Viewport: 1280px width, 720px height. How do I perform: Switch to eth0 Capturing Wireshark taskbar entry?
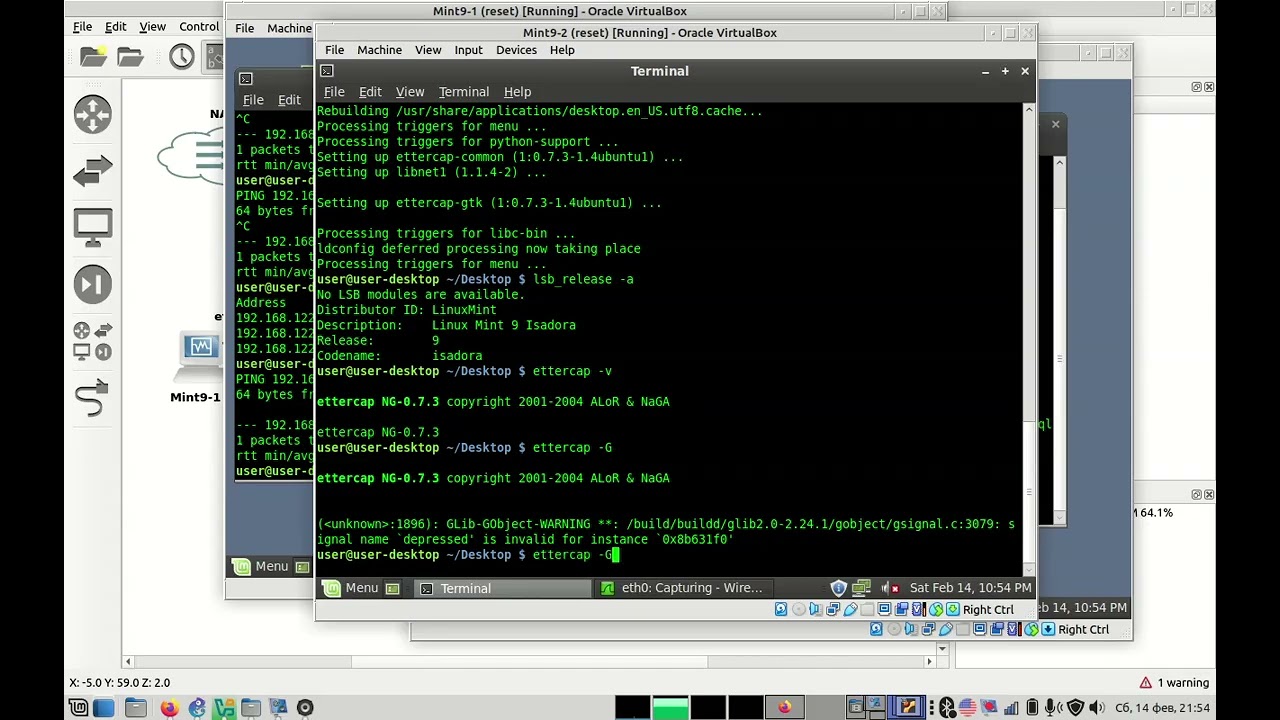[x=685, y=588]
